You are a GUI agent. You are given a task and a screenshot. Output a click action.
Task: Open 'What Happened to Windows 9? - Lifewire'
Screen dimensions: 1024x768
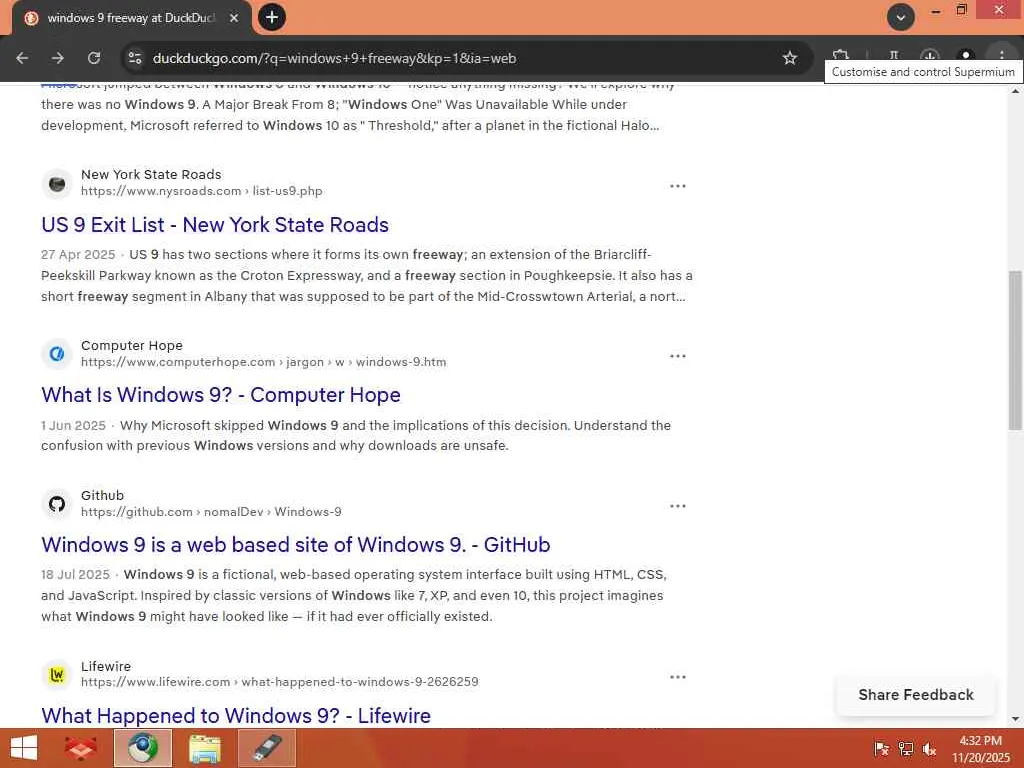[236, 716]
